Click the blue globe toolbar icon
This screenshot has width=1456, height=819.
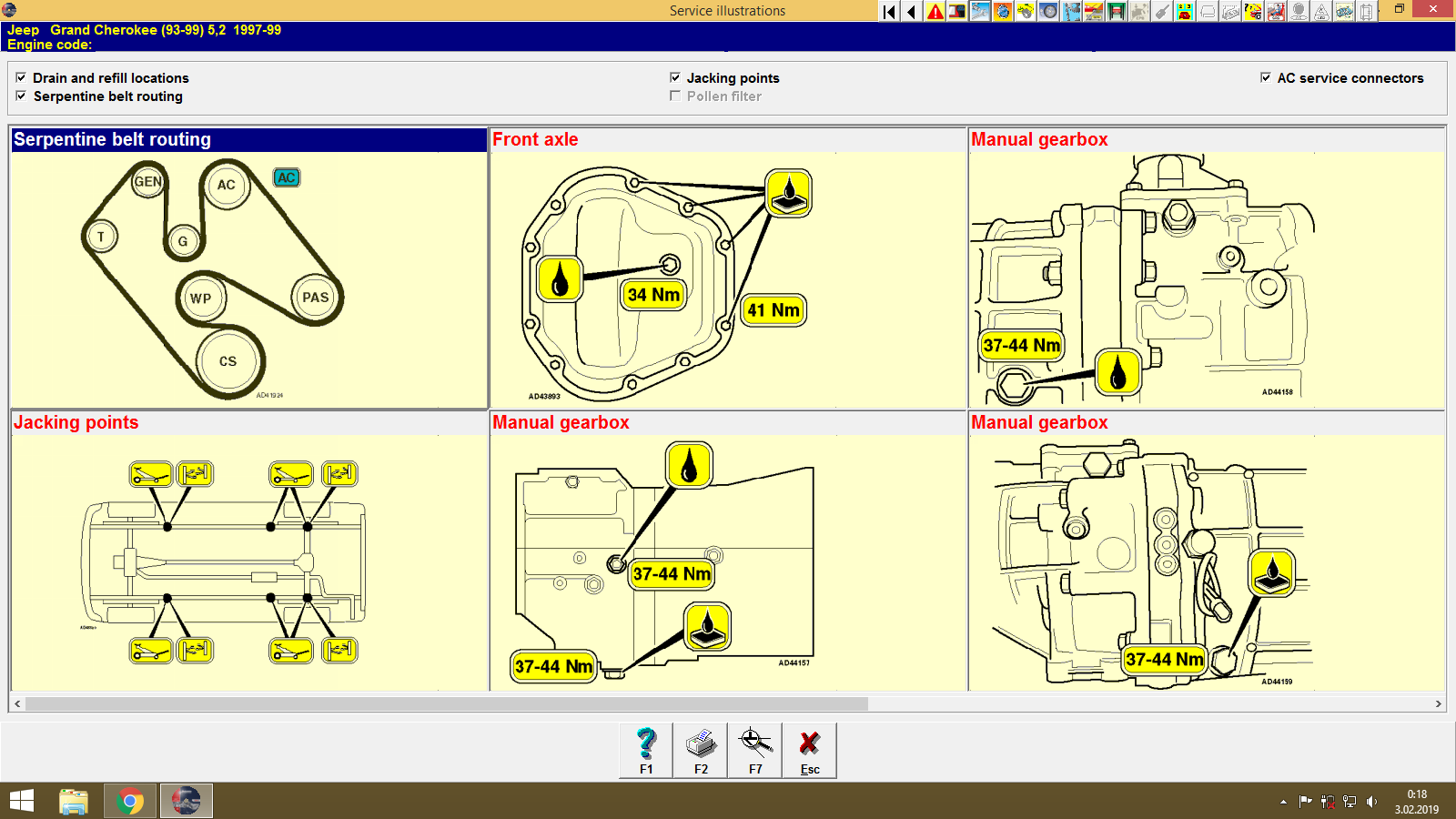click(1003, 12)
